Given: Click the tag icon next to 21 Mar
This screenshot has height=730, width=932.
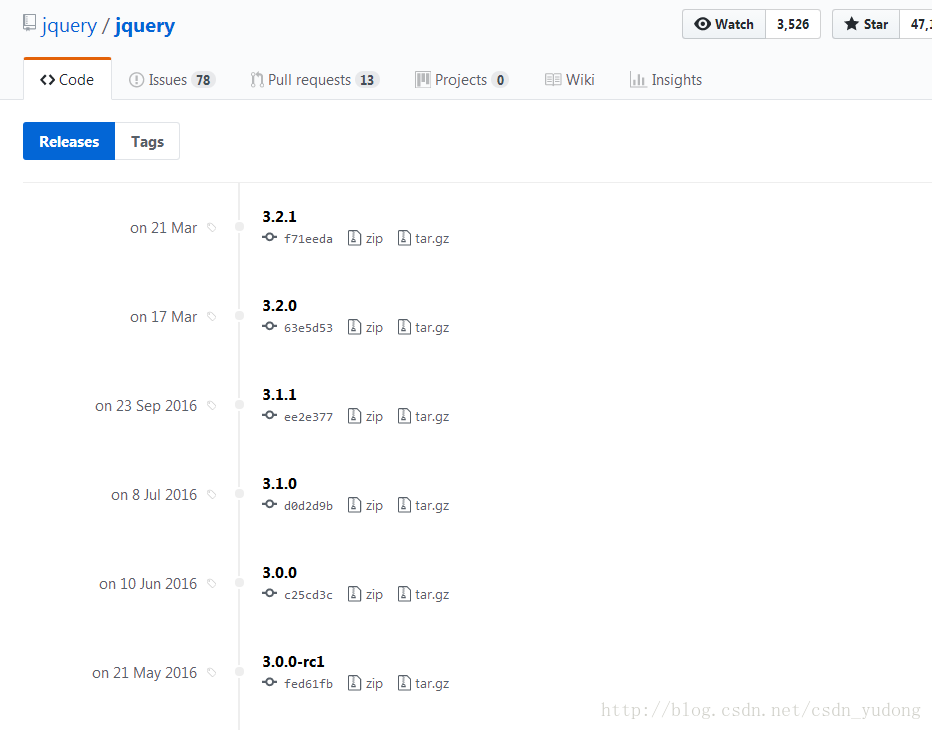Looking at the screenshot, I should 212,228.
